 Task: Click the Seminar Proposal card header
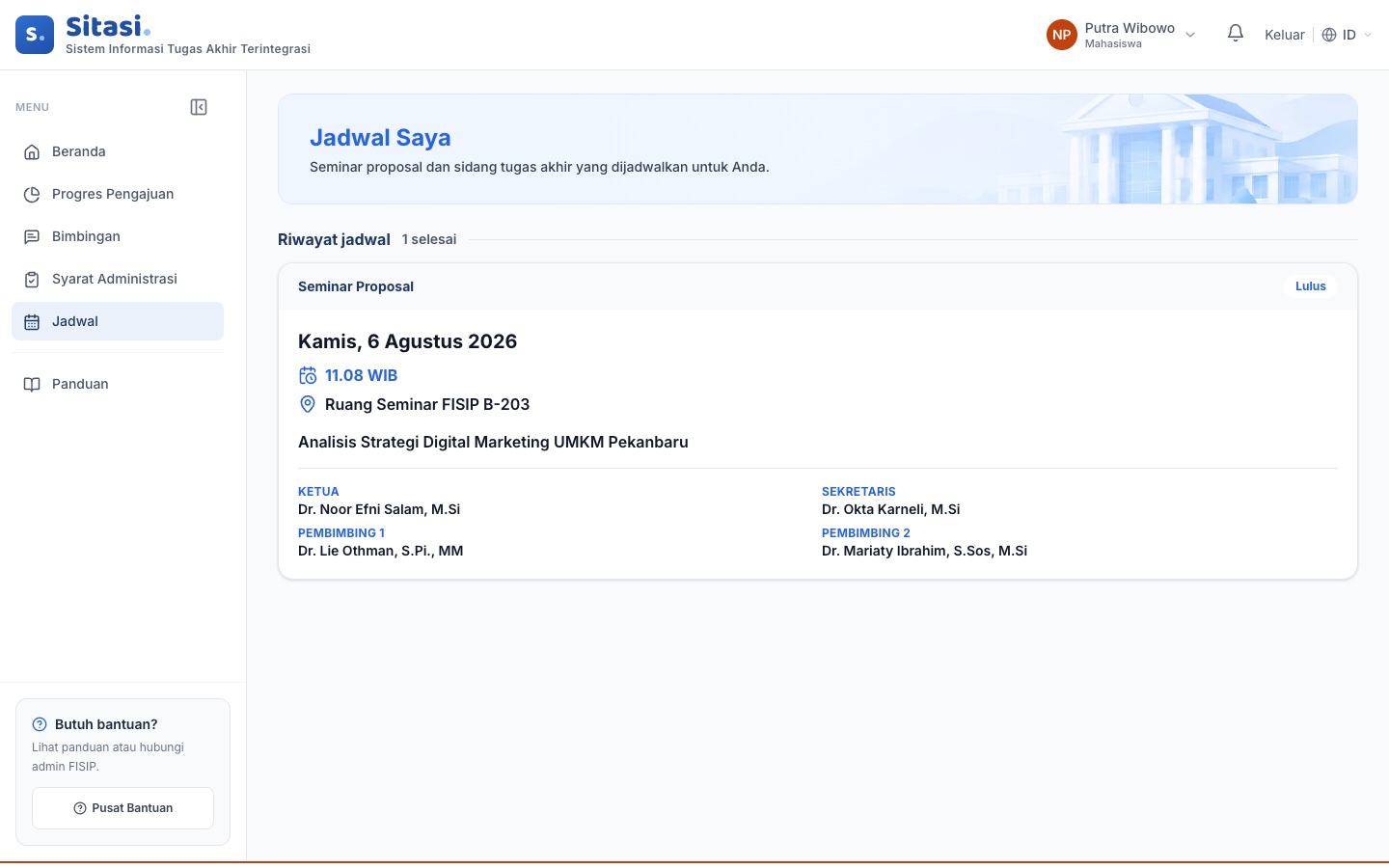(818, 286)
